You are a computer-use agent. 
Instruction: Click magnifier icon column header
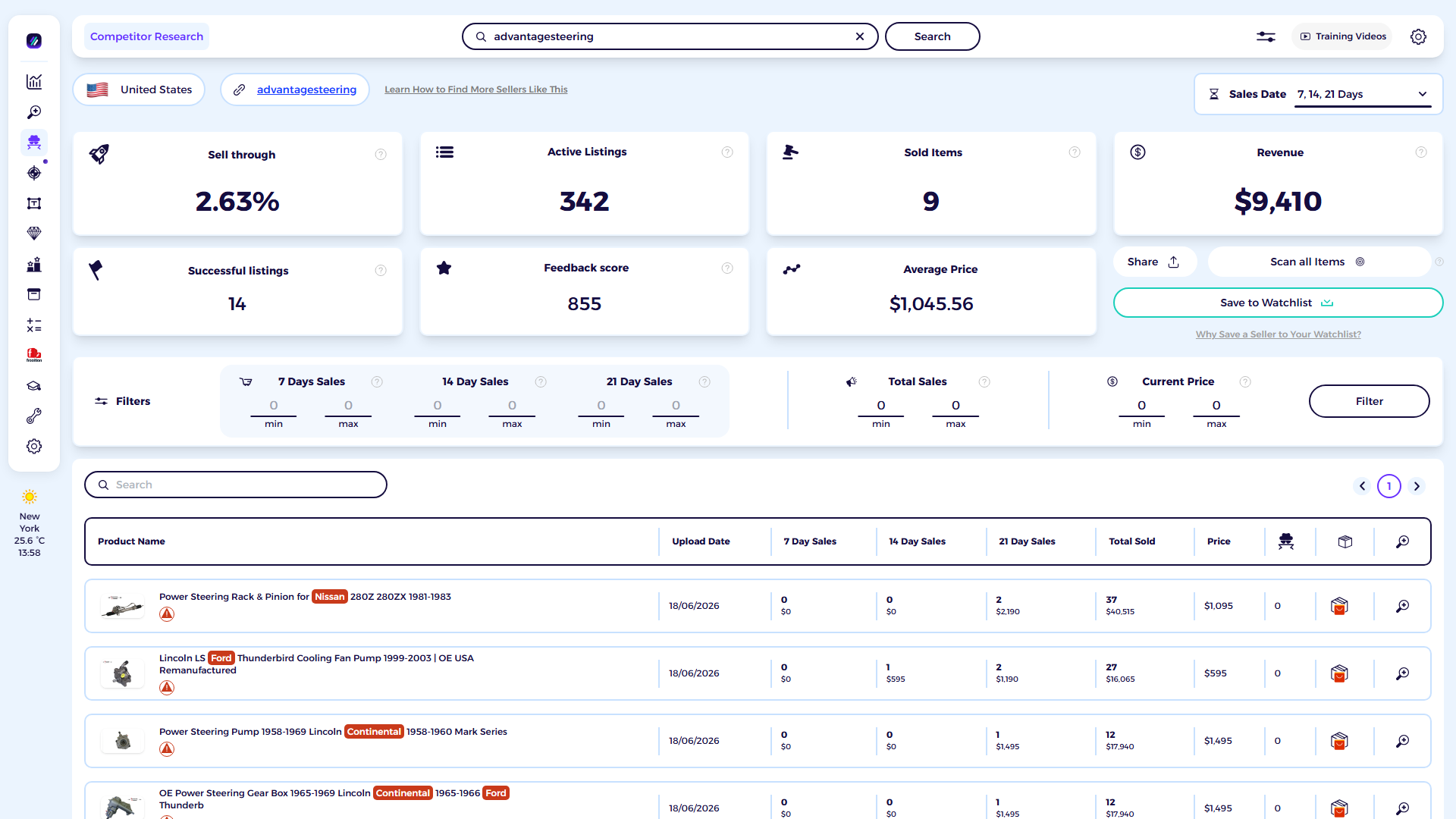(x=1403, y=541)
